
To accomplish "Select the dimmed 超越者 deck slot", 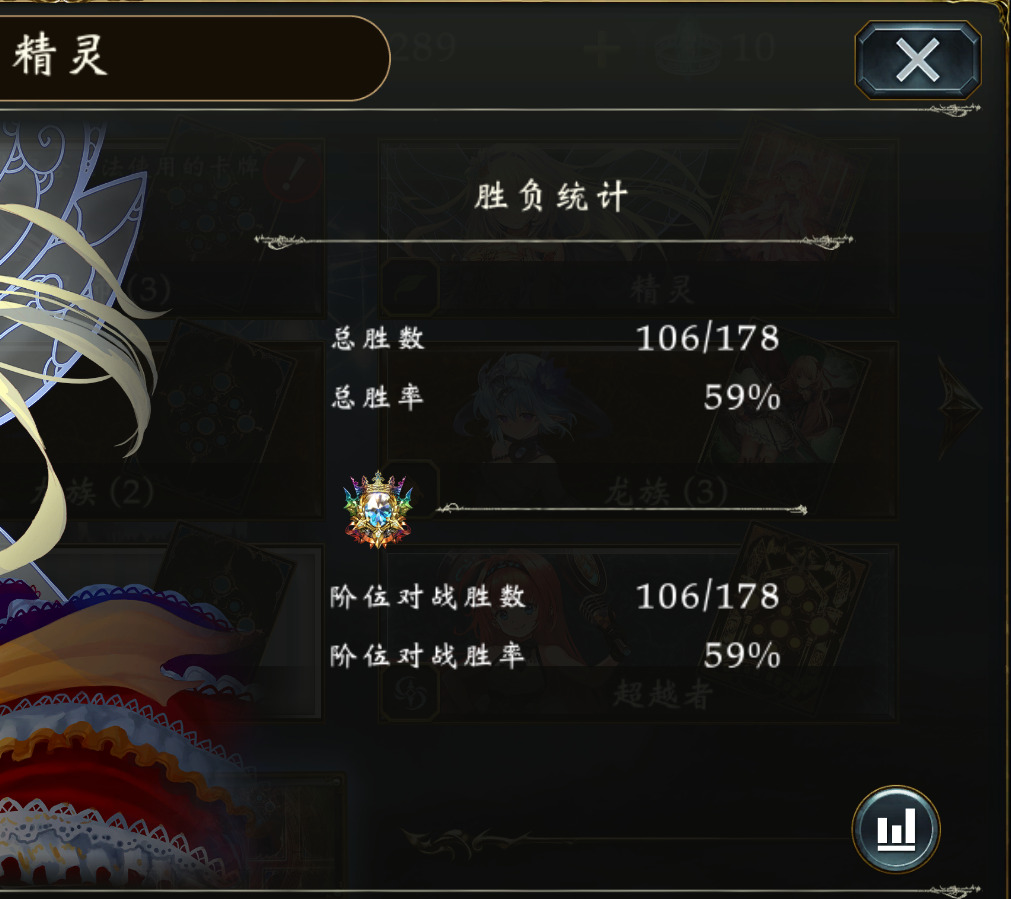I will [x=638, y=633].
